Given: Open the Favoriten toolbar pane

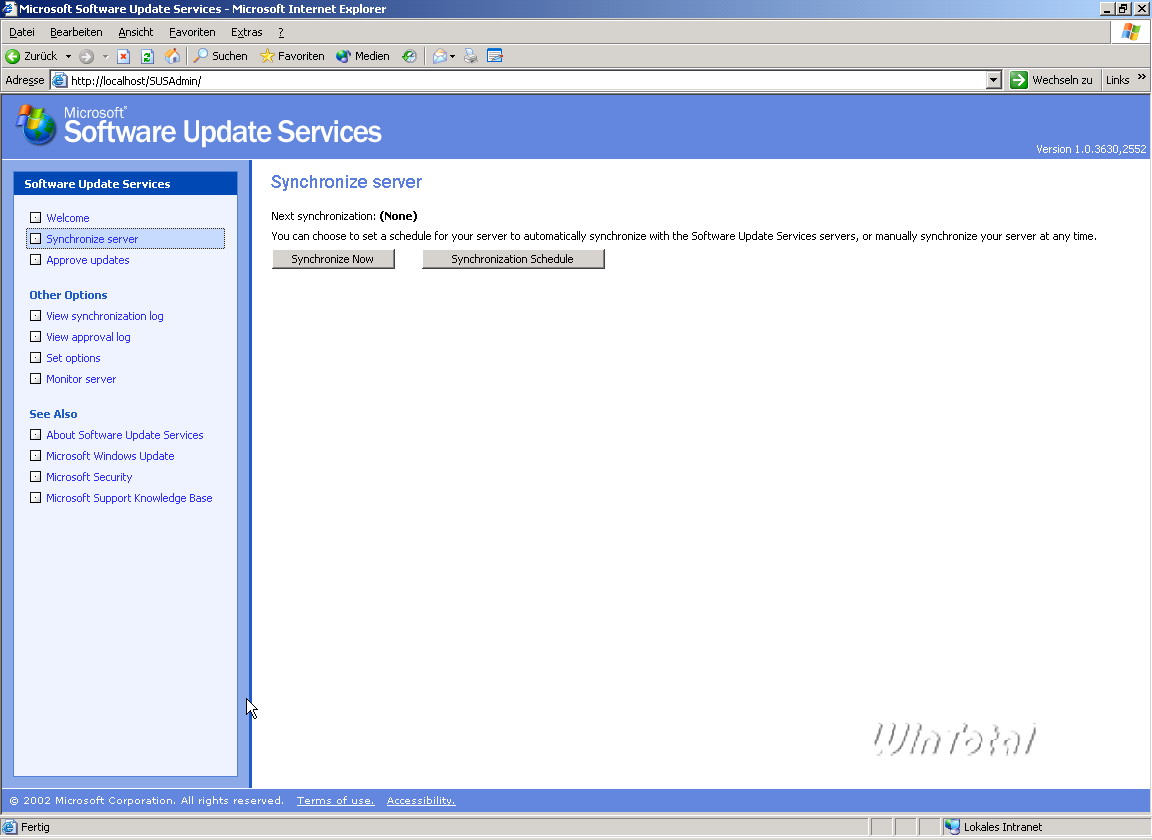Looking at the screenshot, I should click(x=292, y=56).
